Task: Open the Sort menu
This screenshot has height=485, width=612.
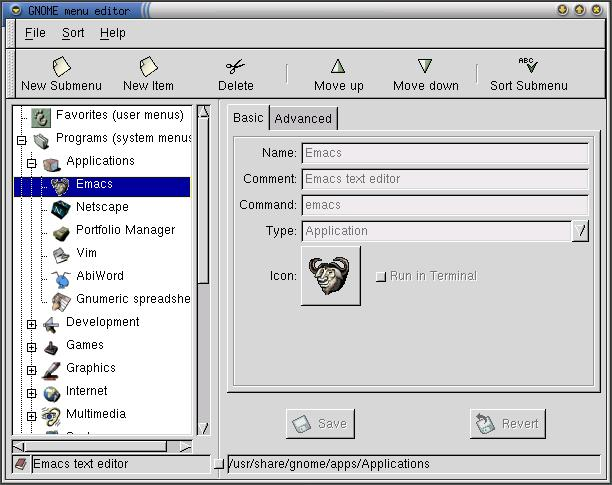Action: (73, 33)
